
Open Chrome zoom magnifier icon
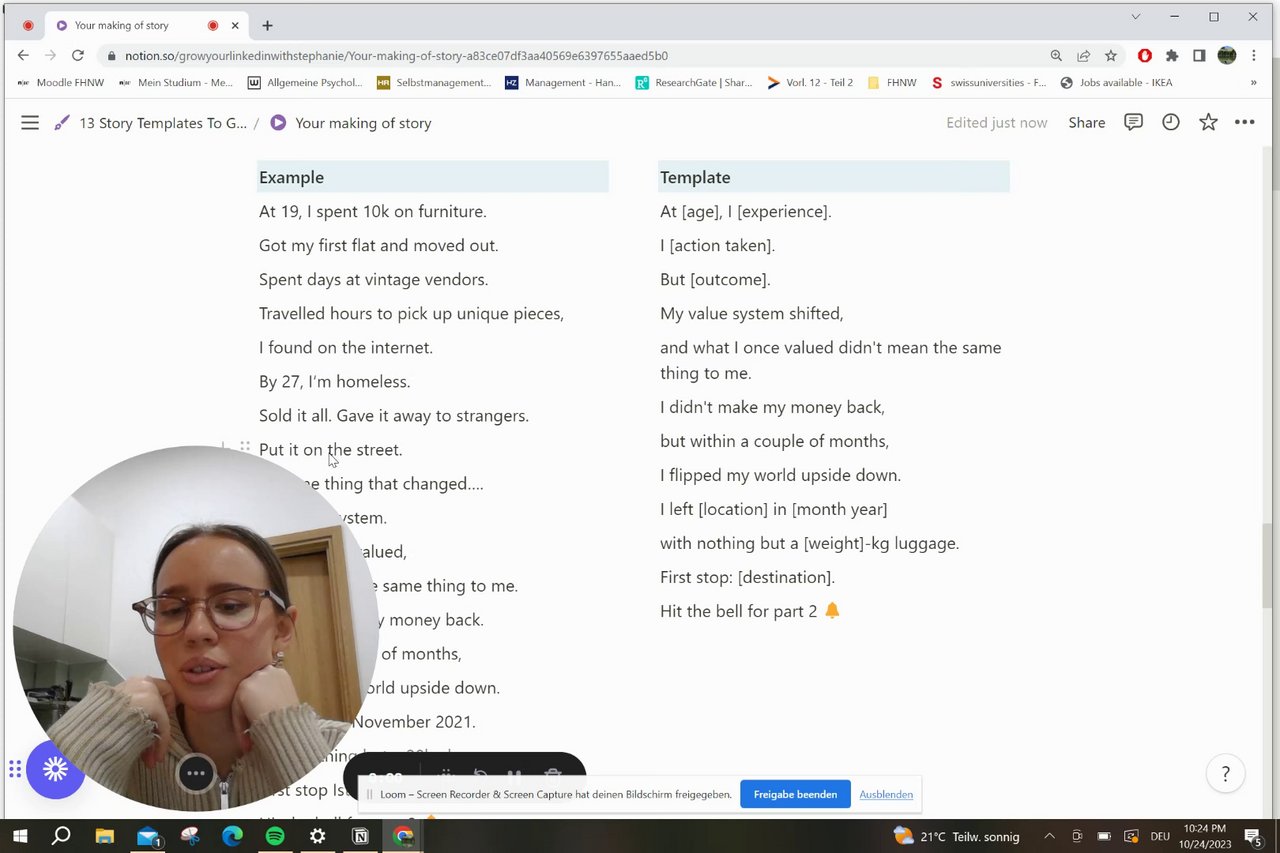(x=1056, y=56)
